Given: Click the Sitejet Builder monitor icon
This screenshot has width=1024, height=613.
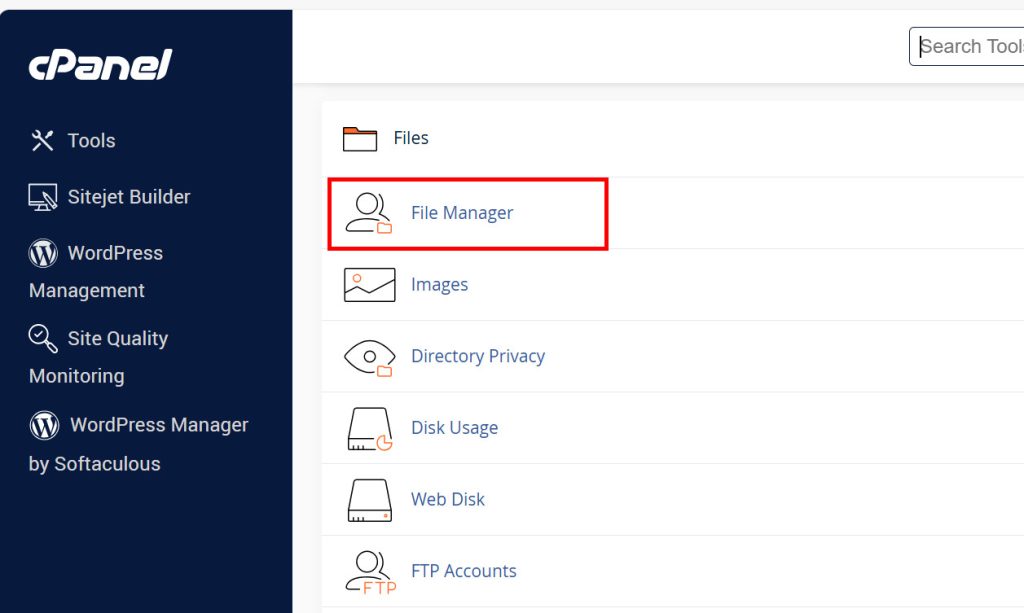Looking at the screenshot, I should pos(42,197).
